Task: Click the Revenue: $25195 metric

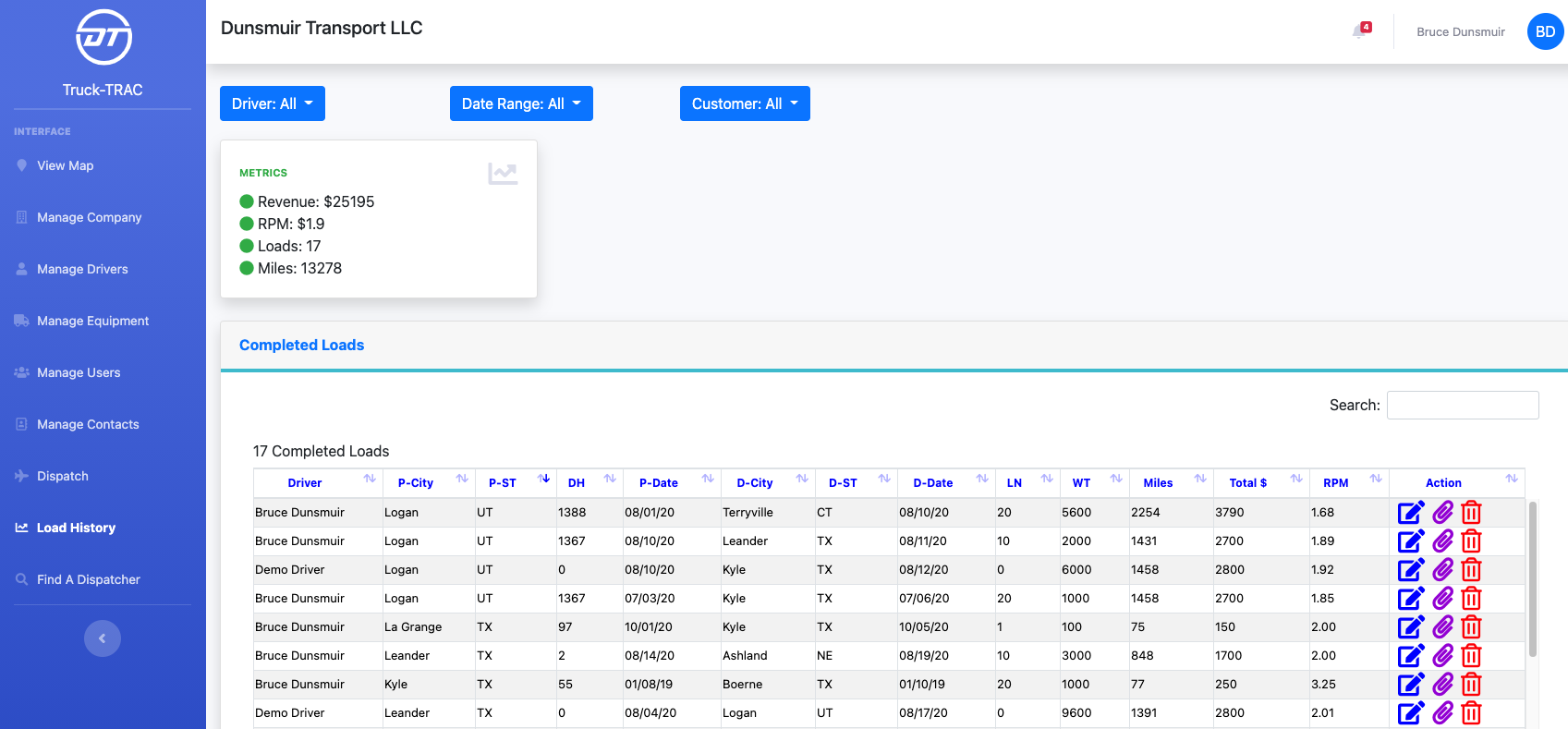Action: pyautogui.click(x=307, y=201)
